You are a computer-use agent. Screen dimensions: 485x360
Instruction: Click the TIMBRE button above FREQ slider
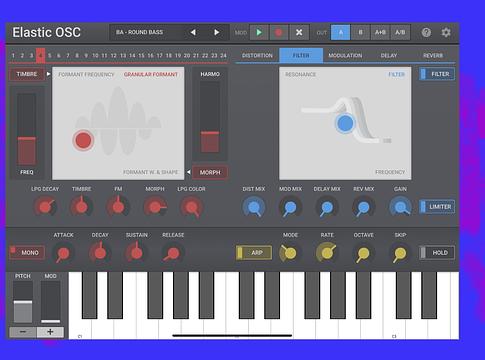click(x=27, y=74)
